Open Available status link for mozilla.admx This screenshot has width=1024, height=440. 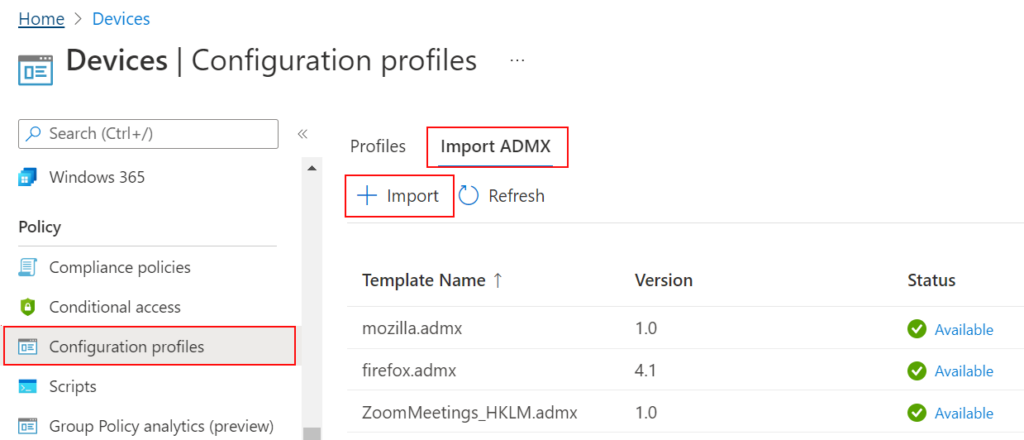(964, 330)
